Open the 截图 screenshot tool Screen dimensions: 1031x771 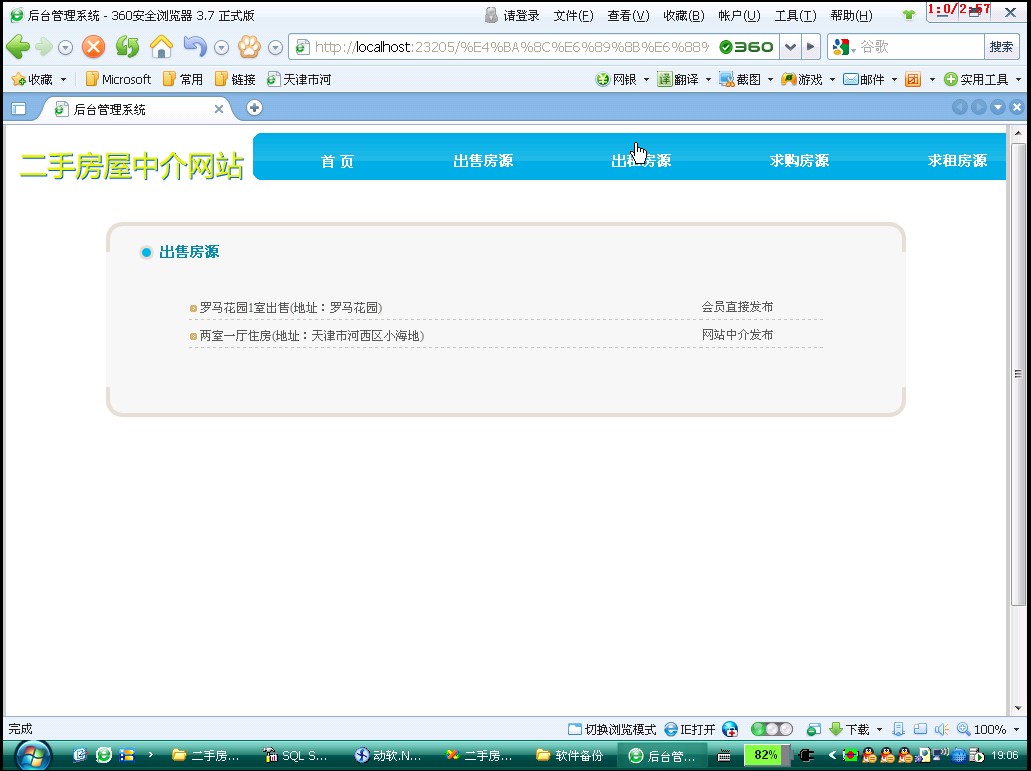tap(740, 80)
